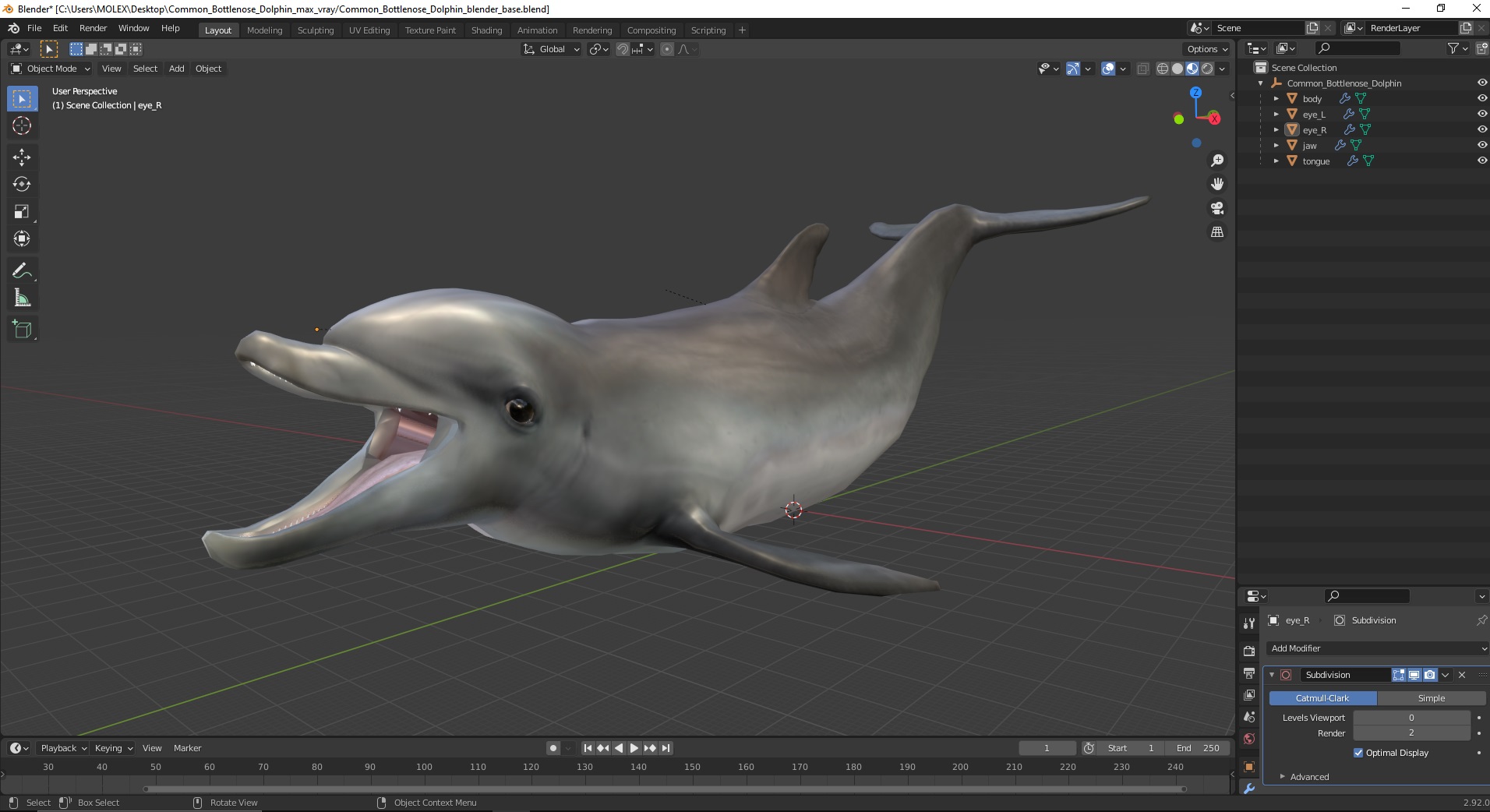This screenshot has width=1490, height=812.
Task: Open the Output properties tab
Action: pos(1249,673)
